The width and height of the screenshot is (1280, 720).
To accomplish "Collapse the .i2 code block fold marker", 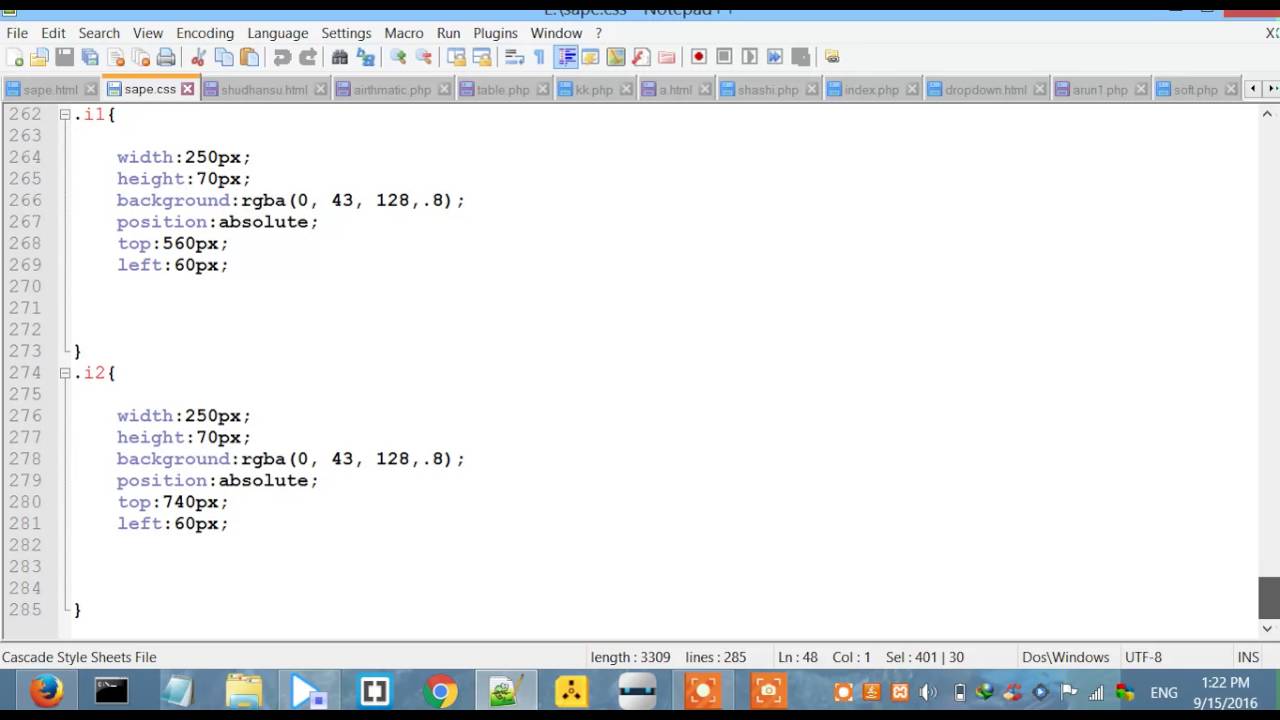I will (x=64, y=373).
